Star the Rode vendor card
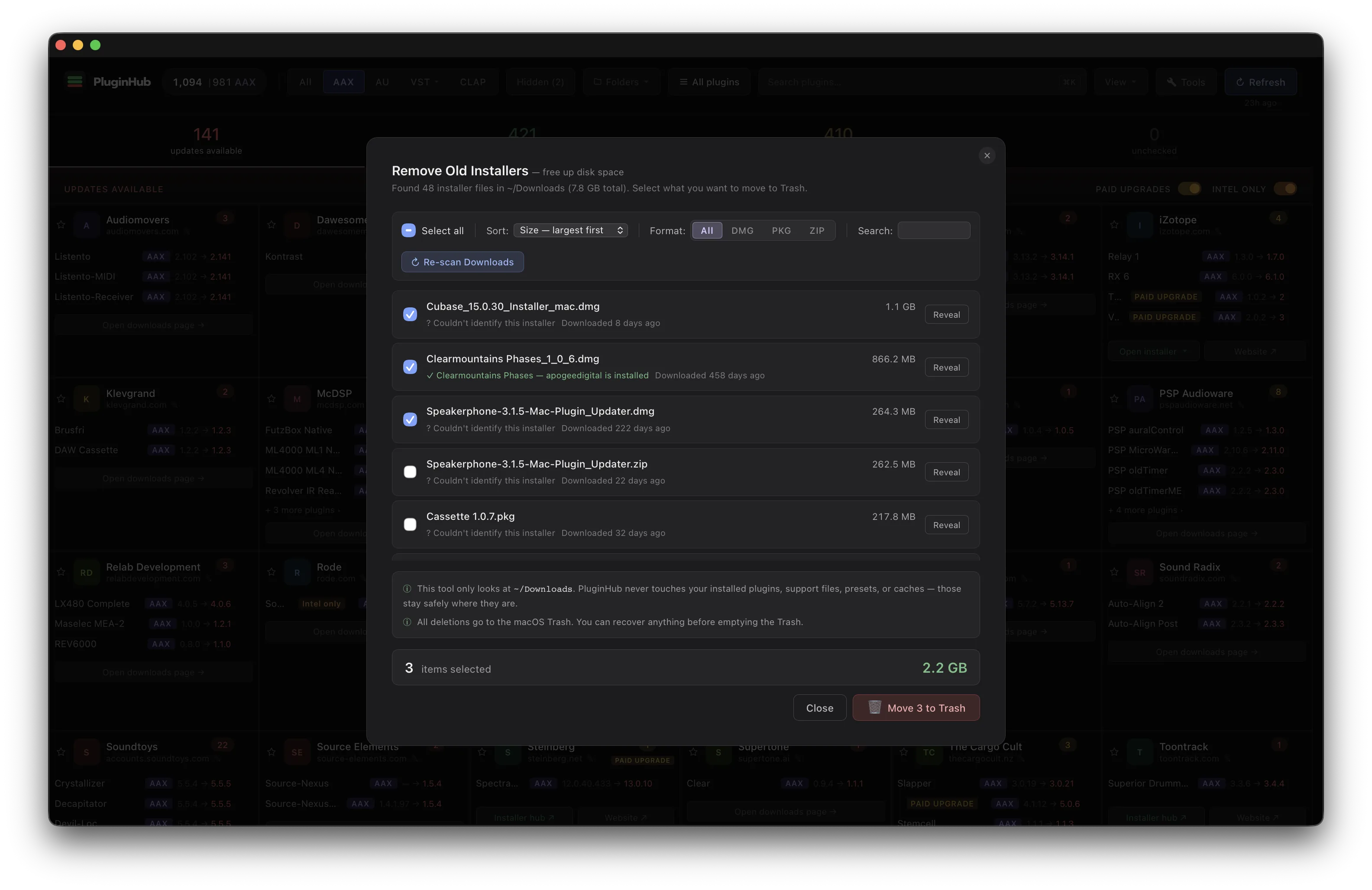This screenshot has width=1372, height=890. tap(272, 572)
